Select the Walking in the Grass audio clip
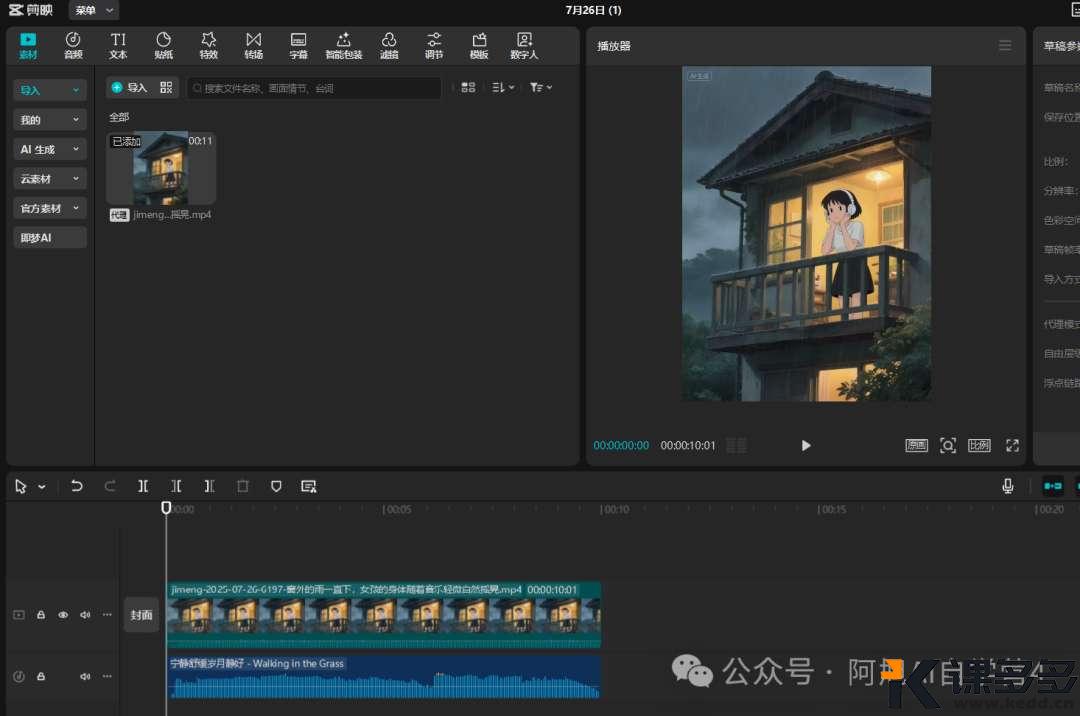1080x716 pixels. click(x=384, y=677)
